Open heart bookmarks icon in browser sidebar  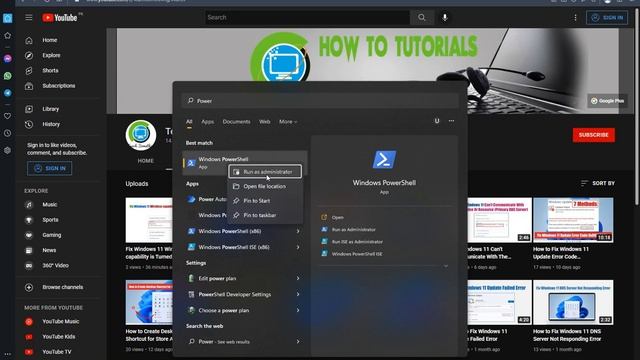coord(7,116)
